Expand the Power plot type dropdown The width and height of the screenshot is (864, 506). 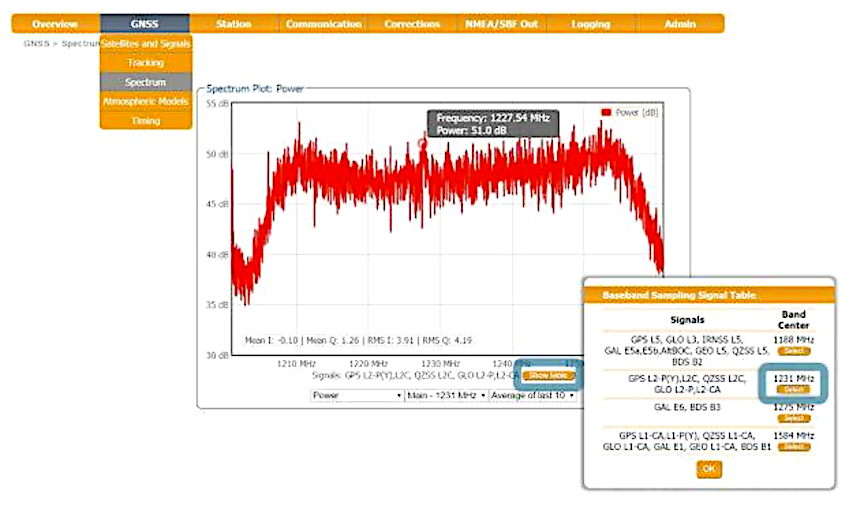355,395
